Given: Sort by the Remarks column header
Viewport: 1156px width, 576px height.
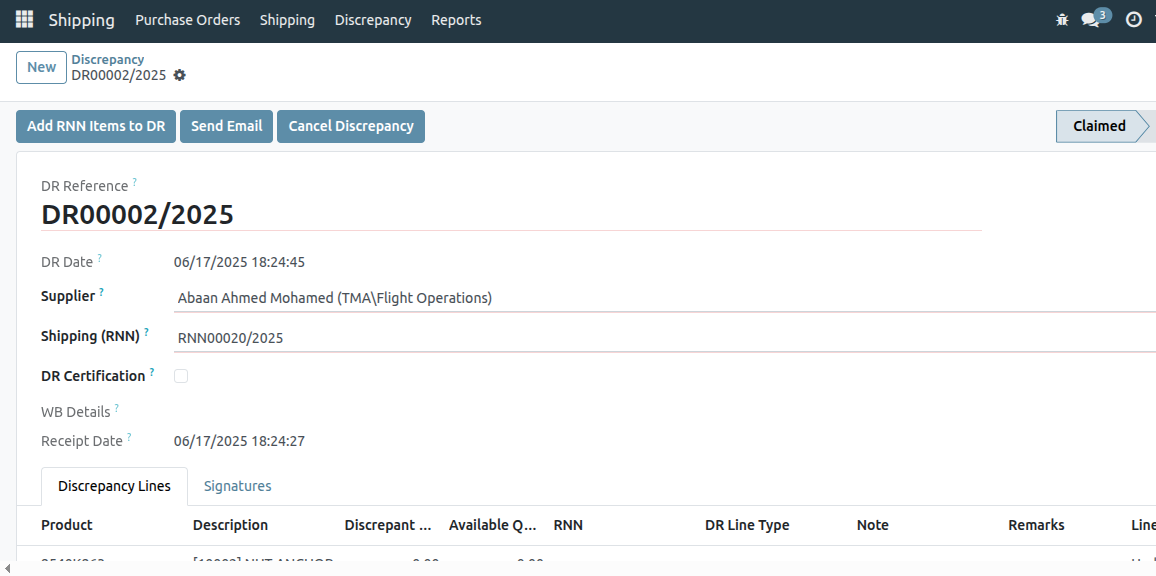Looking at the screenshot, I should (1036, 525).
